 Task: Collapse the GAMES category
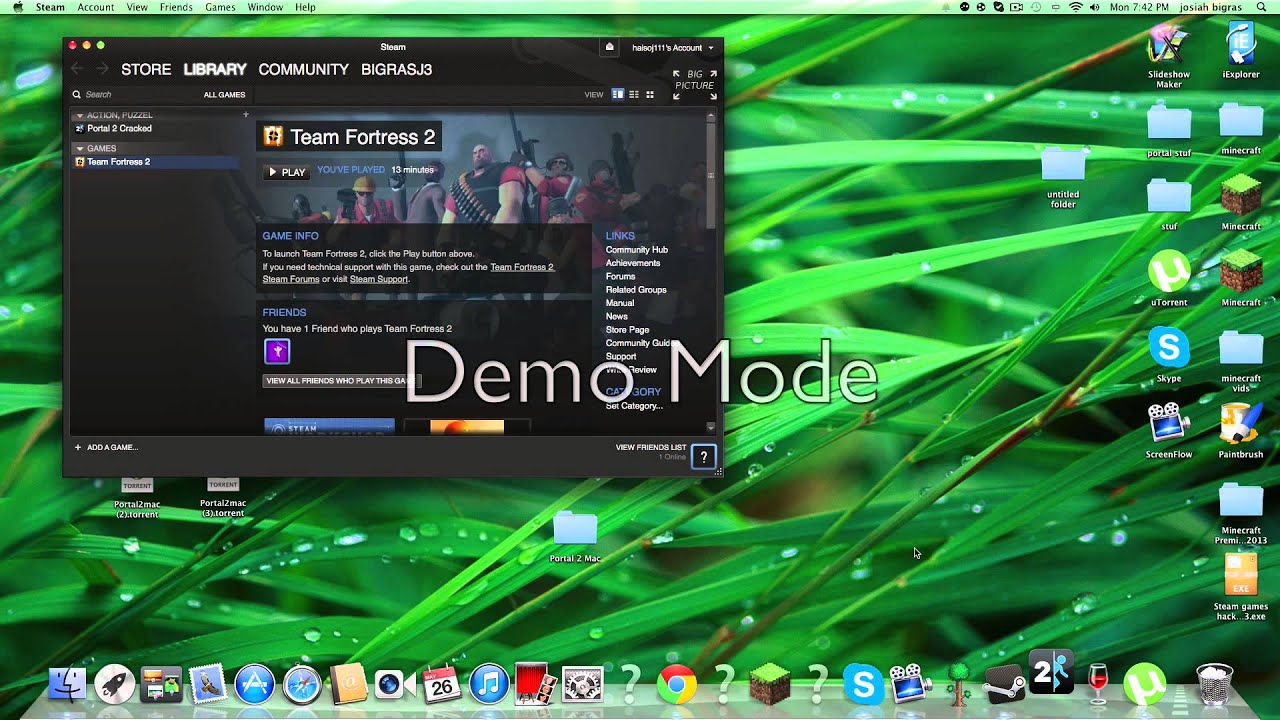(80, 148)
